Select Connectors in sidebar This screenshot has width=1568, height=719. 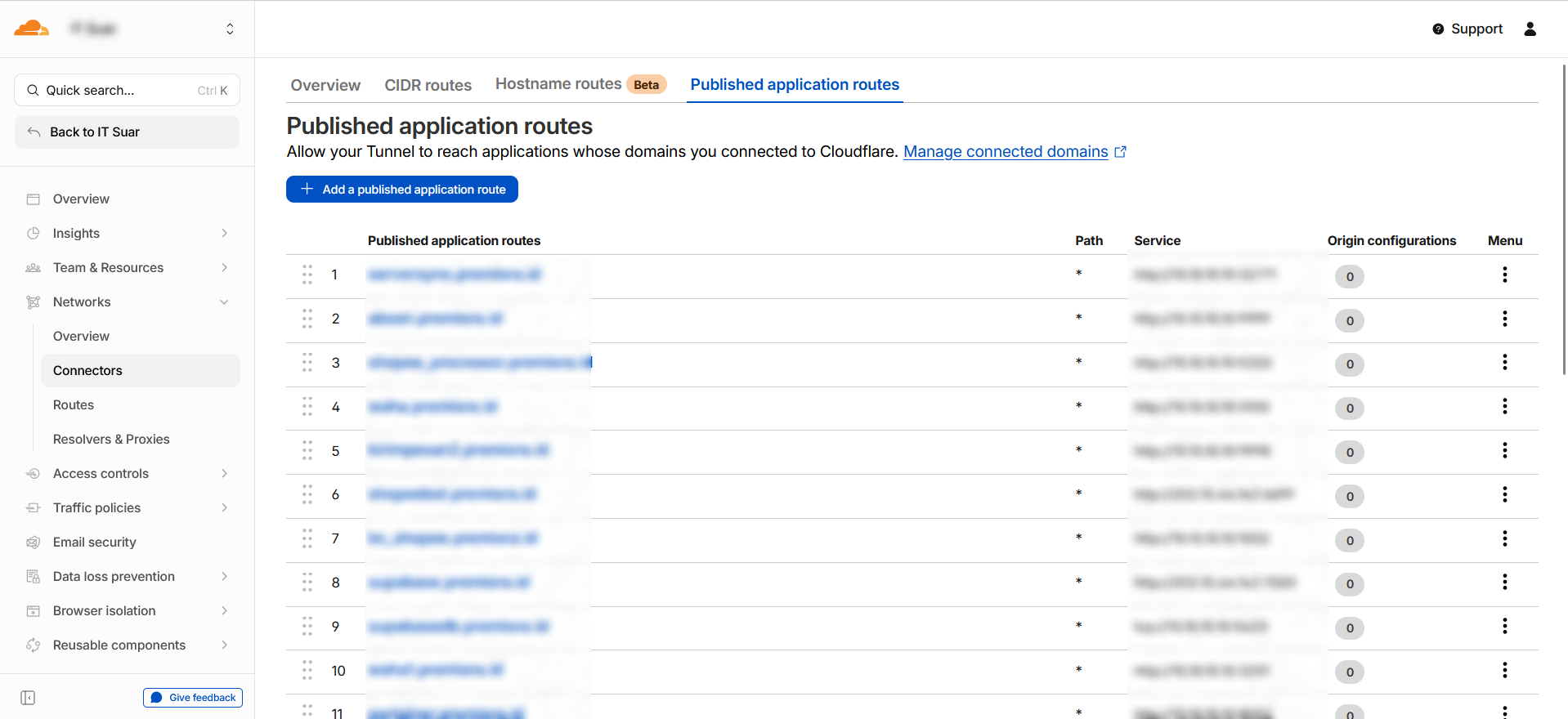click(x=140, y=370)
